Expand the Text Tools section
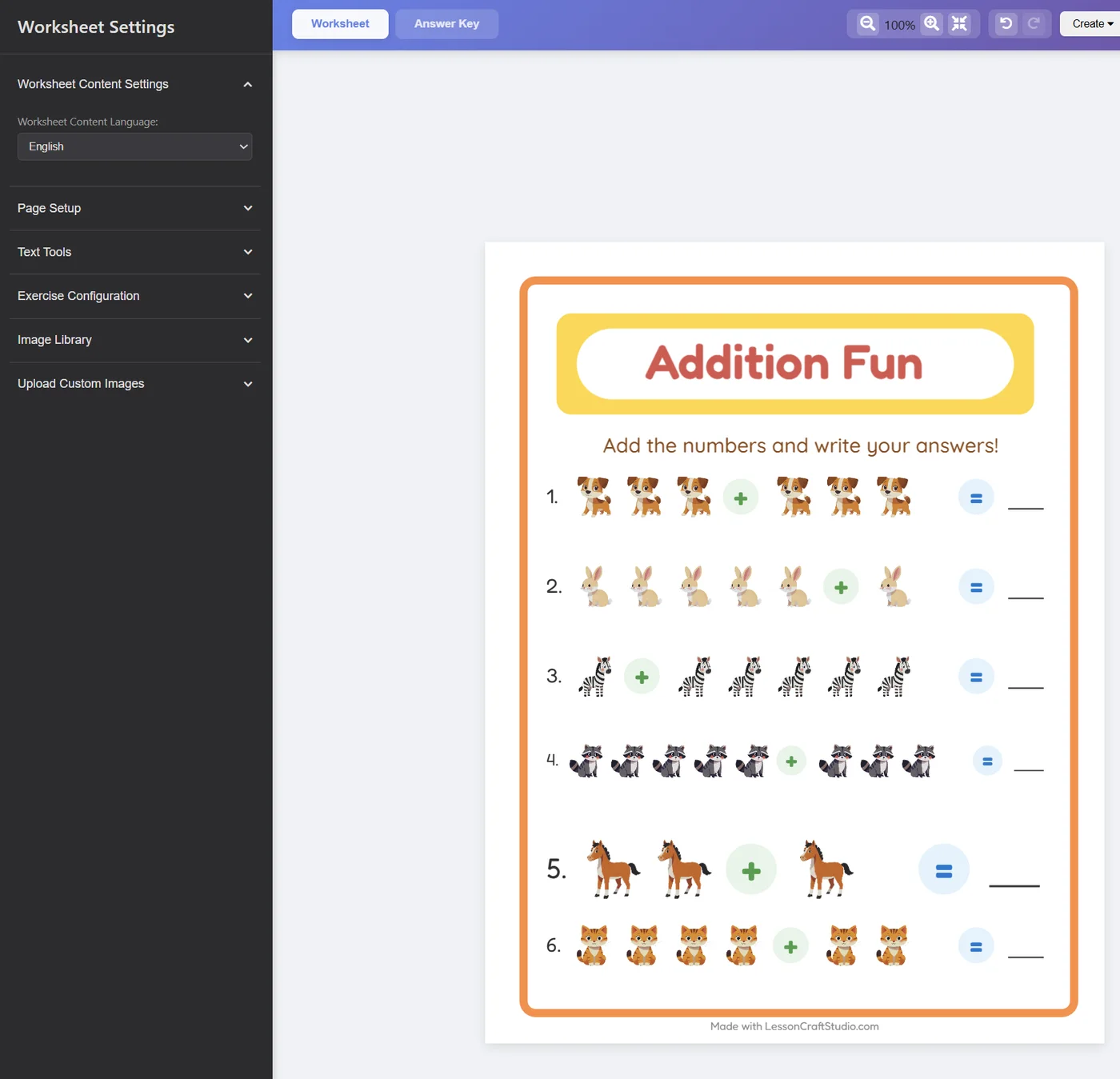This screenshot has height=1079, width=1120. [x=134, y=252]
